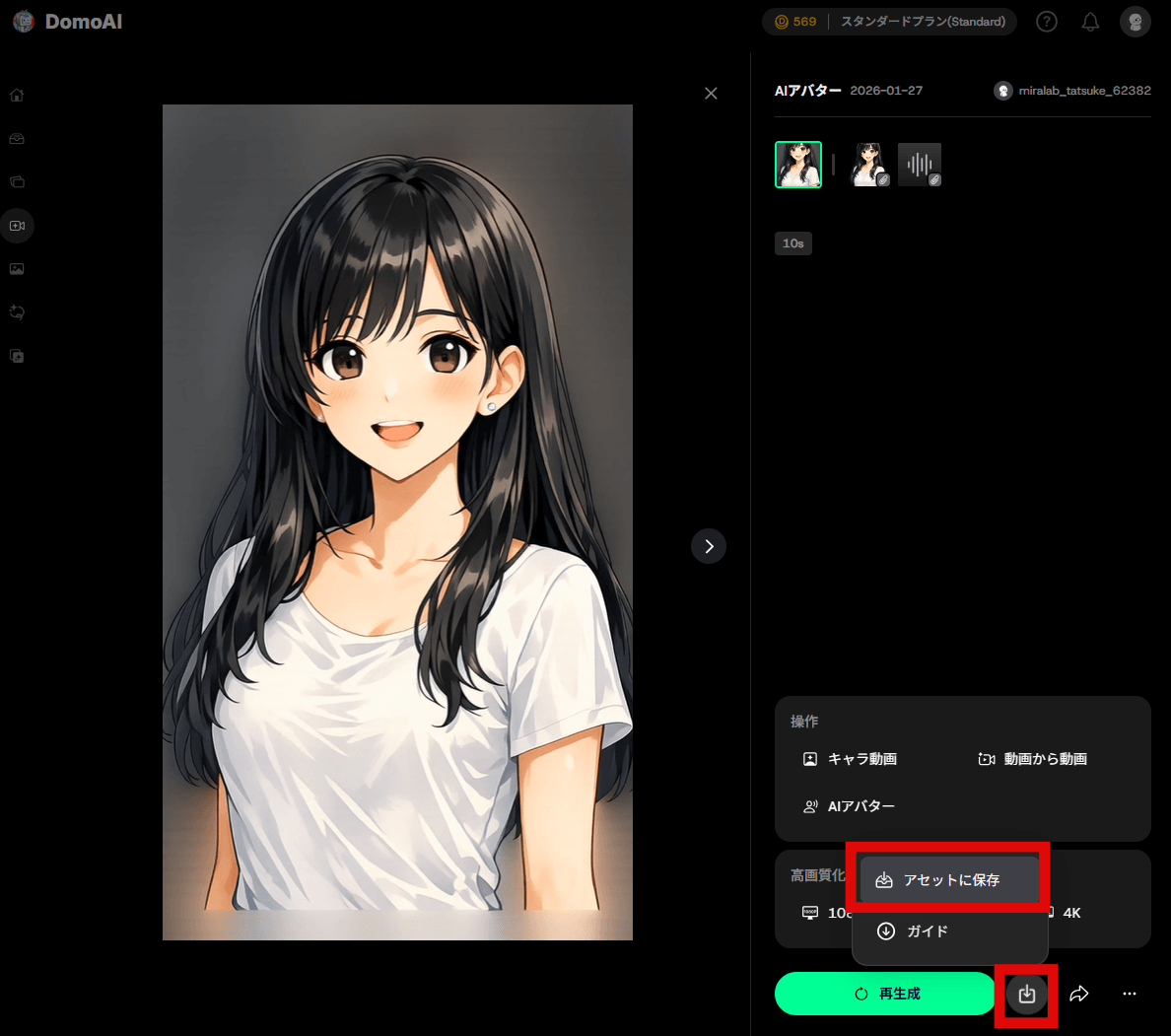
Task: Click the help question mark icon
Action: click(1047, 22)
